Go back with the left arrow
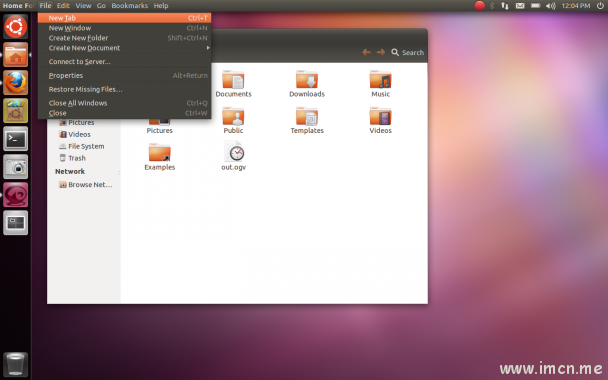The image size is (608, 380). click(x=366, y=52)
